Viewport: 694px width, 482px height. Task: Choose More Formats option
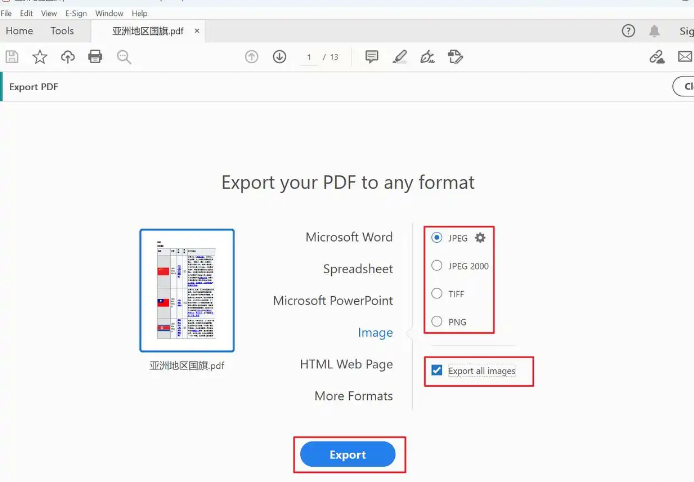tap(354, 396)
